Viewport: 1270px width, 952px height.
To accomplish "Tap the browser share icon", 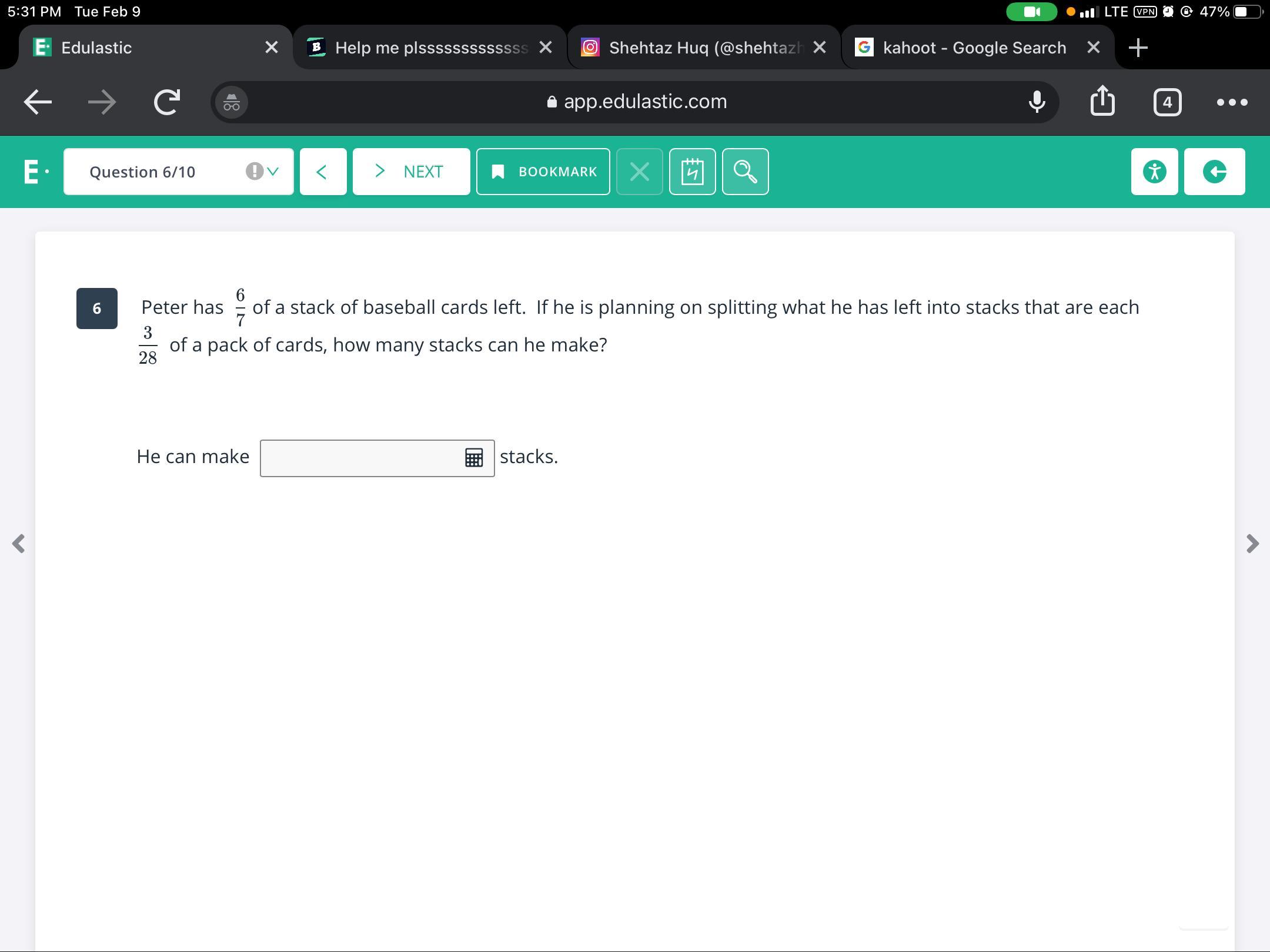I will (1102, 102).
